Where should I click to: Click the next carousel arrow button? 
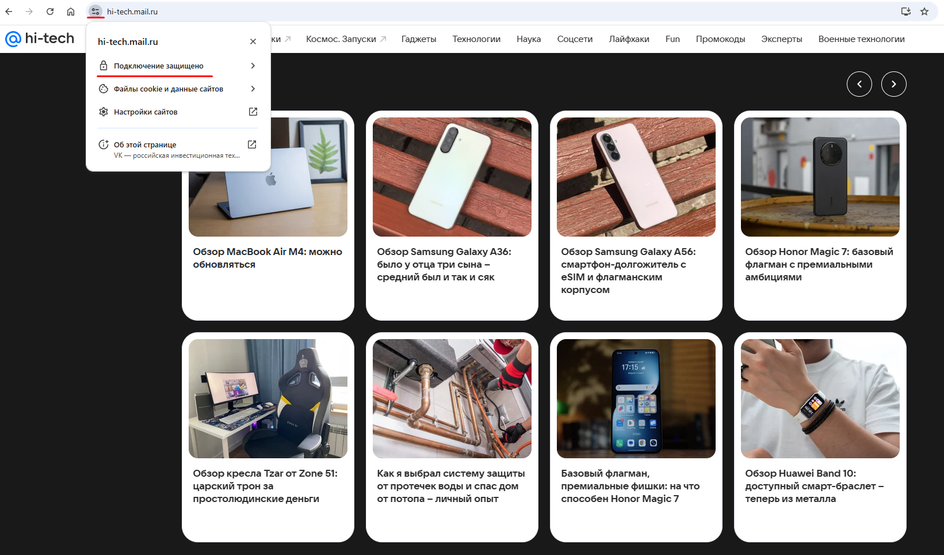pyautogui.click(x=893, y=84)
